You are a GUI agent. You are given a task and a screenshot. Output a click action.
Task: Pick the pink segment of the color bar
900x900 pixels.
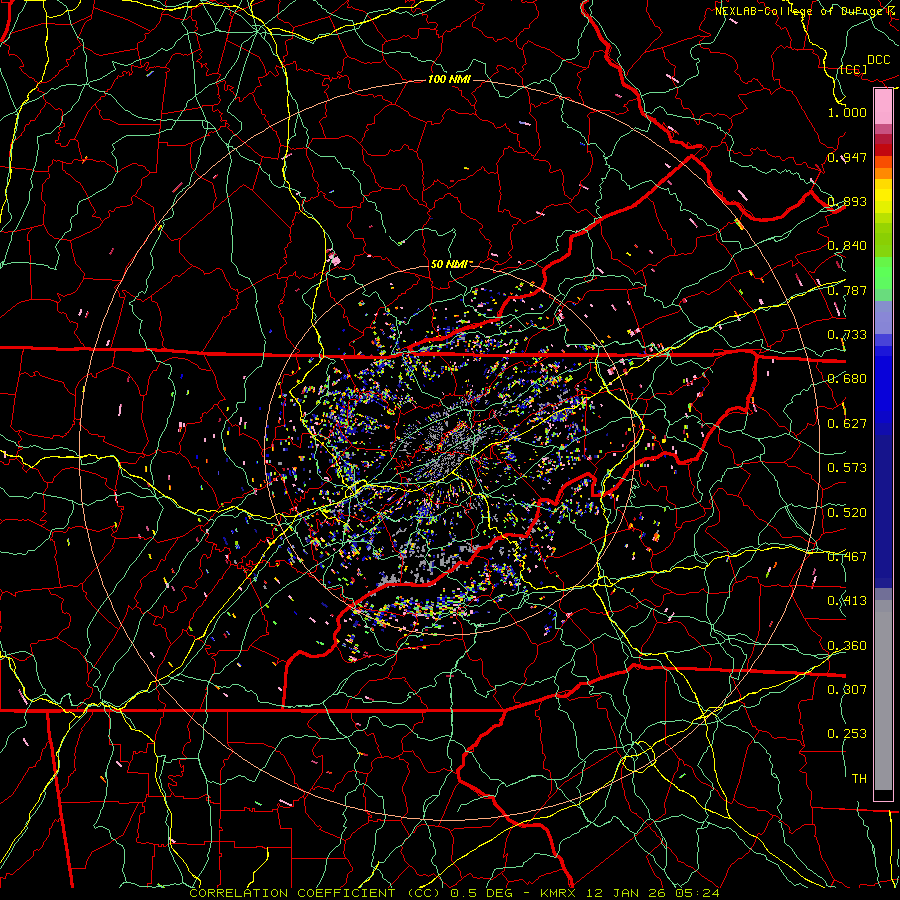click(x=883, y=106)
